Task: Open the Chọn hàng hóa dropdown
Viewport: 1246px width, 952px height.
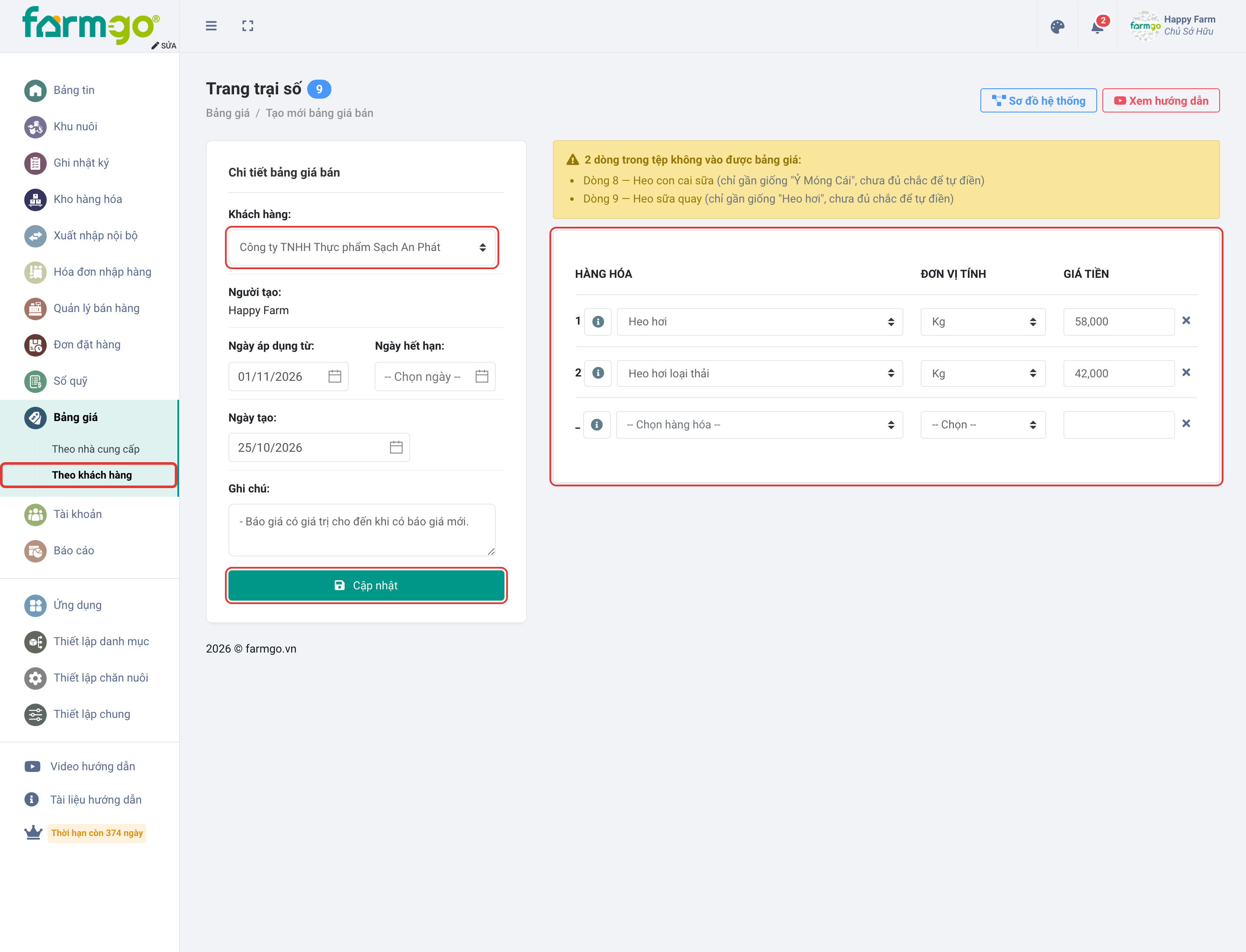Action: point(760,425)
